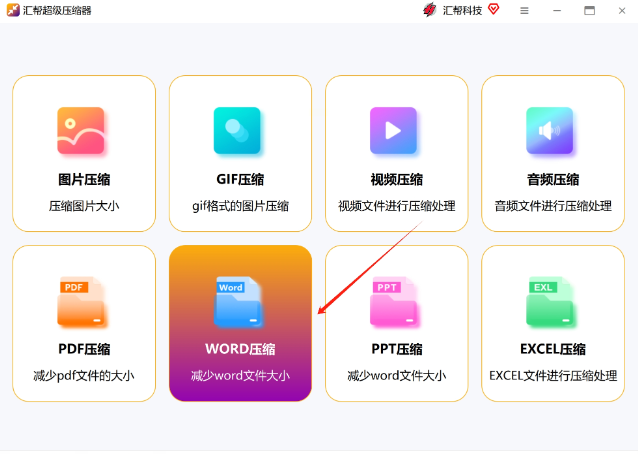Click the 汇帮超级压缩器 window title text

click(x=57, y=11)
